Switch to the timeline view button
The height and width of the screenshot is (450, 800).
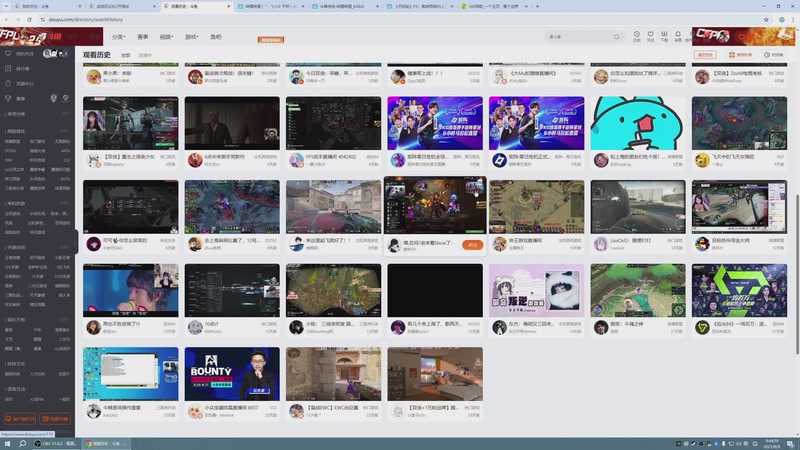click(x=773, y=55)
